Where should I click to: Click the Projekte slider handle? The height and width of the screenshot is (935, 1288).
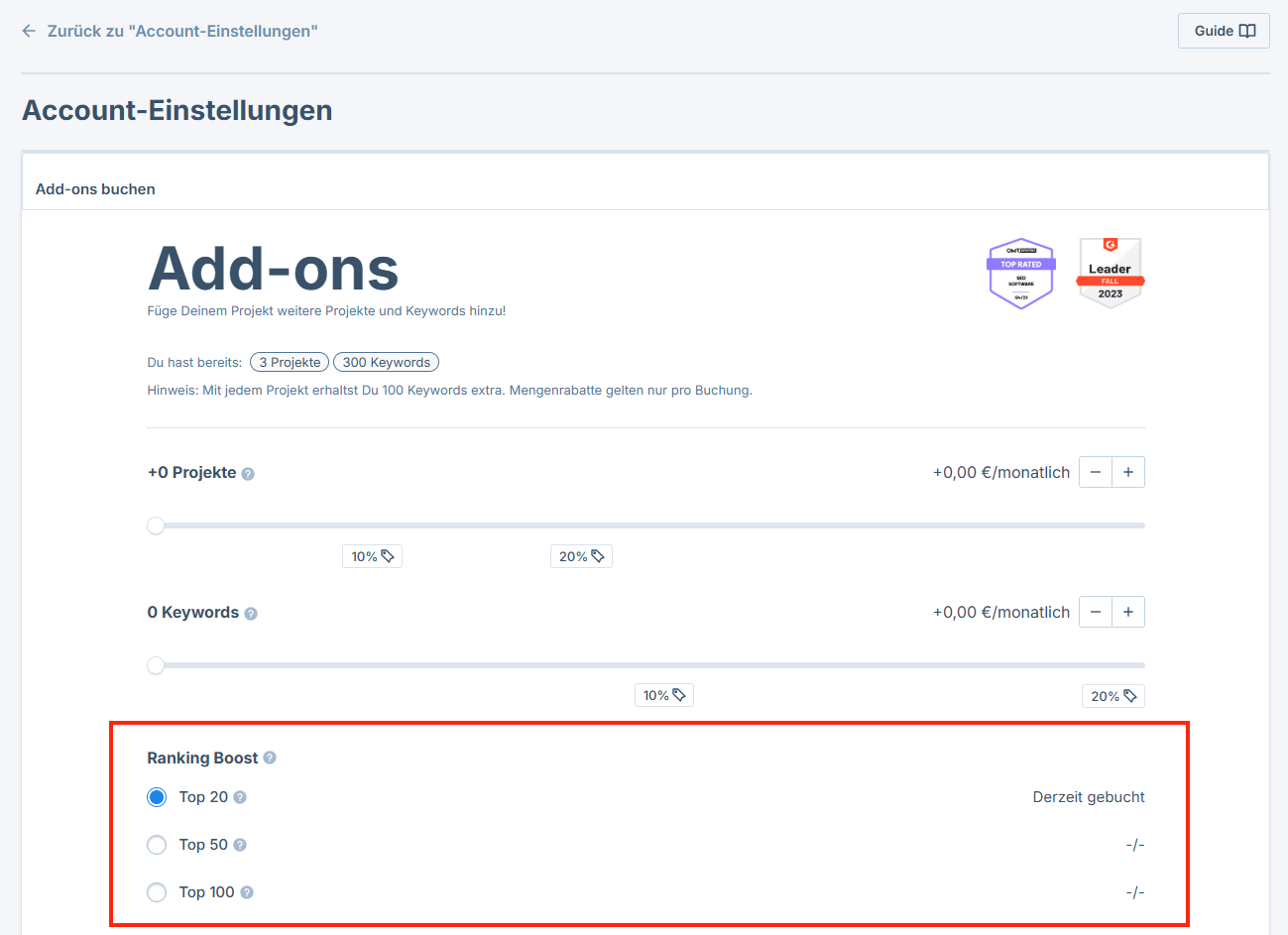(x=156, y=526)
